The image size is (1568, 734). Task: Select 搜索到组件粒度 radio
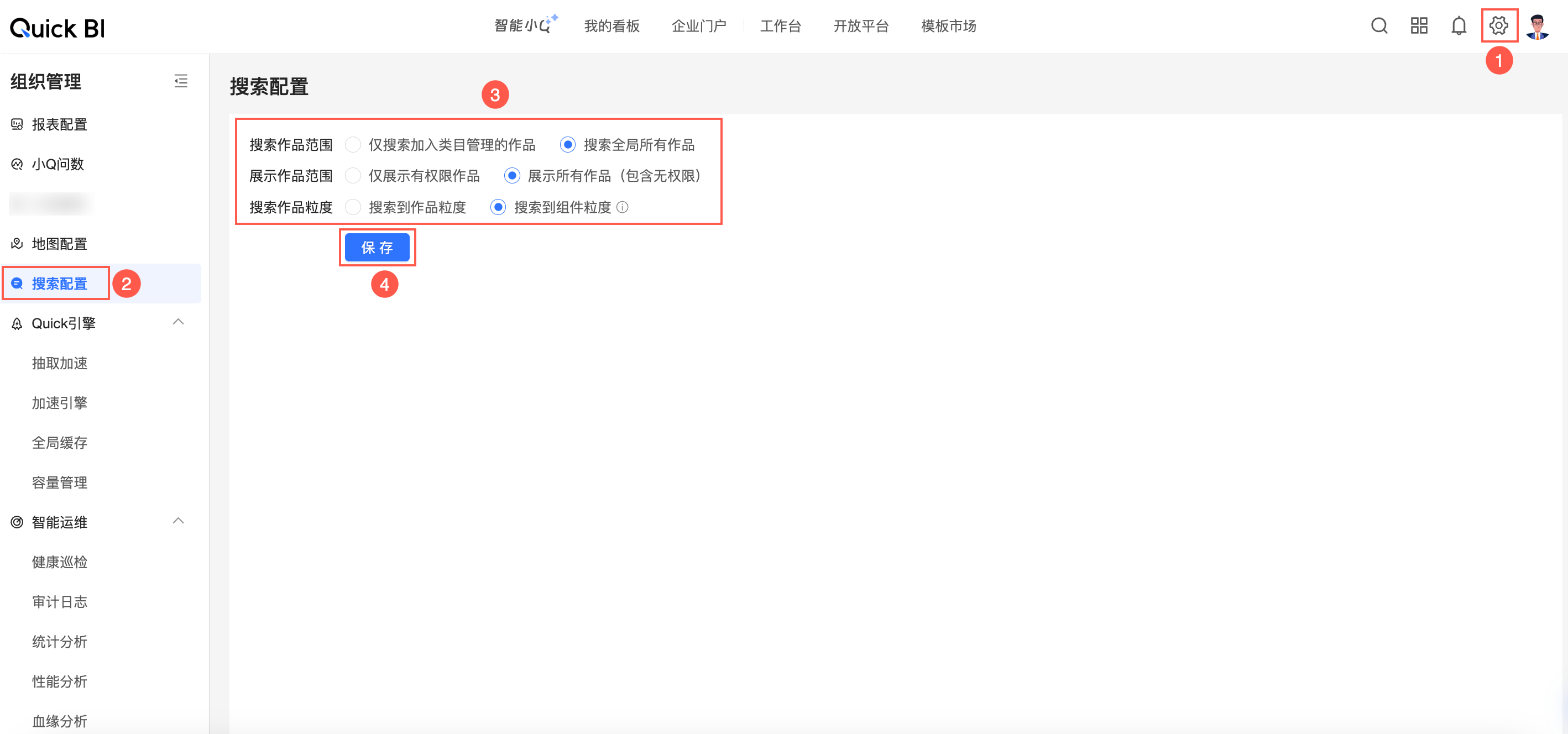(x=498, y=207)
